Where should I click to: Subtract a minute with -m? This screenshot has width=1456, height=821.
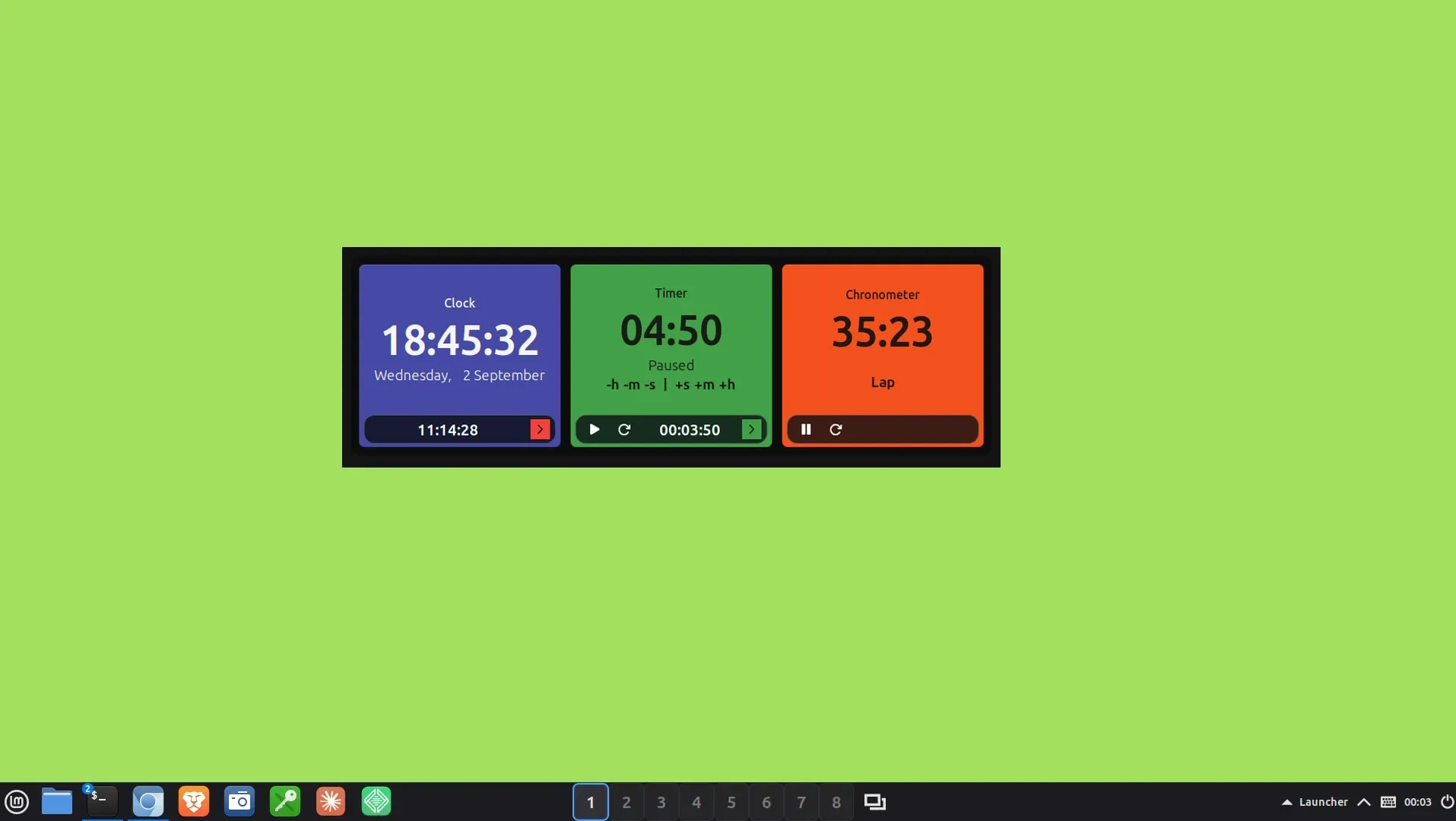631,385
